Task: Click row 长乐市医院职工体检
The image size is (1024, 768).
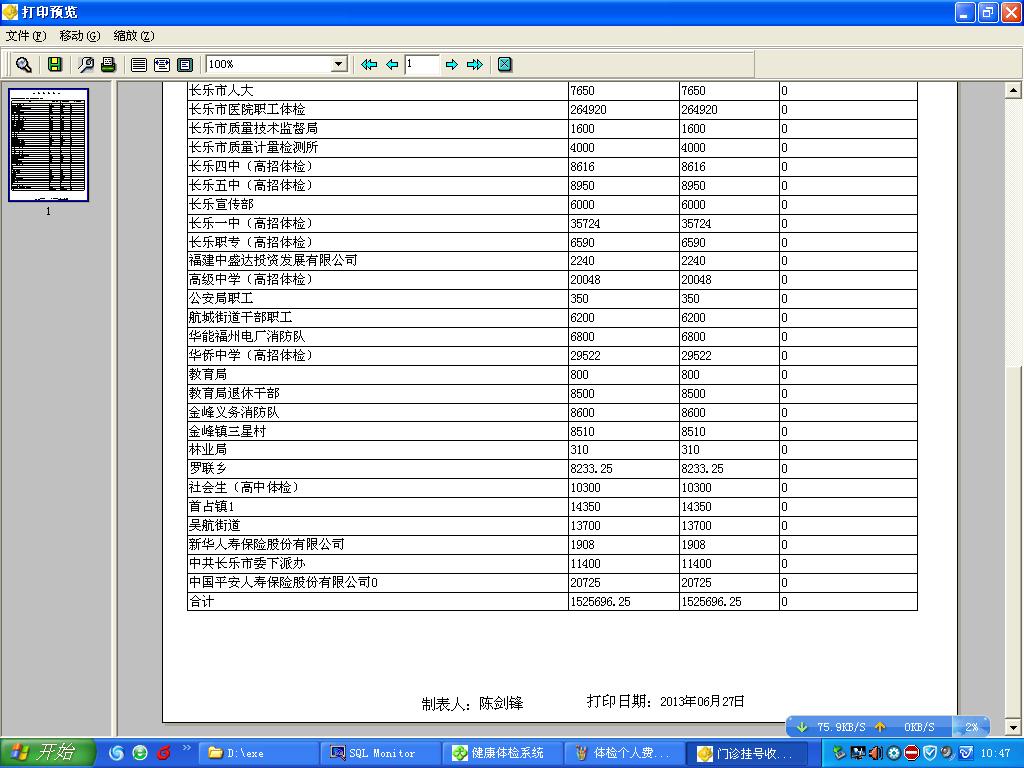Action: [552, 110]
